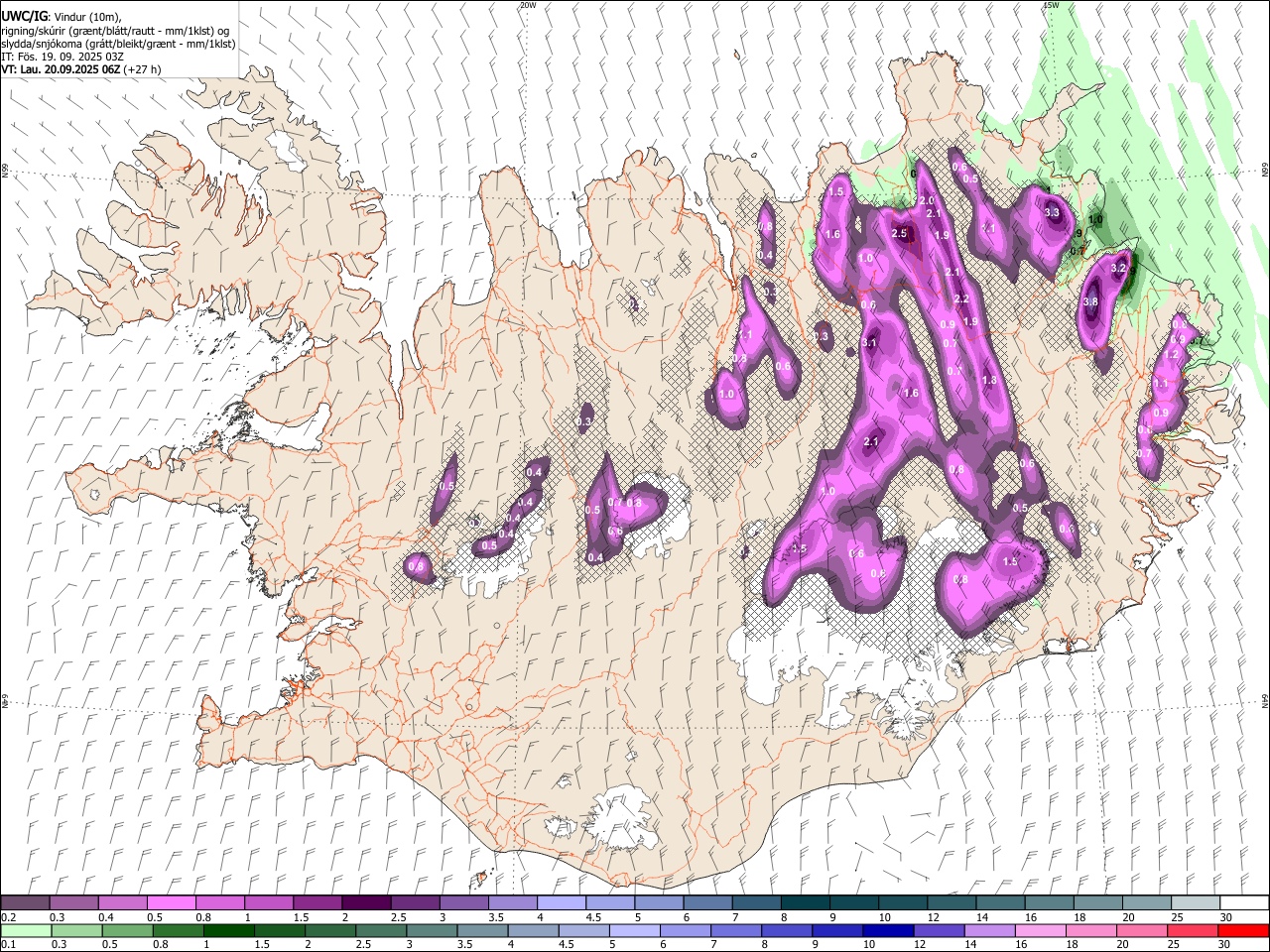Pick the gray-purple 0.2–0.3 snow legend swatch
The height and width of the screenshot is (952, 1270).
coord(25,903)
